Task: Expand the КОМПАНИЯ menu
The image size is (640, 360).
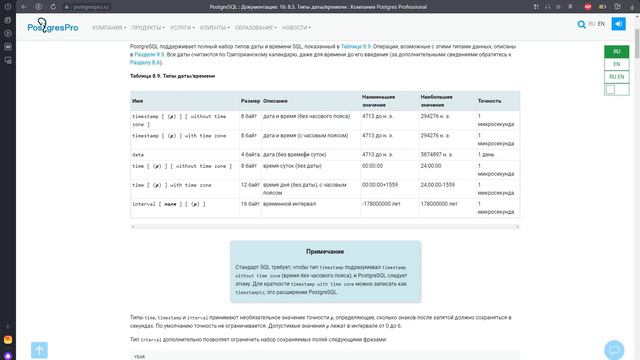Action: [109, 28]
